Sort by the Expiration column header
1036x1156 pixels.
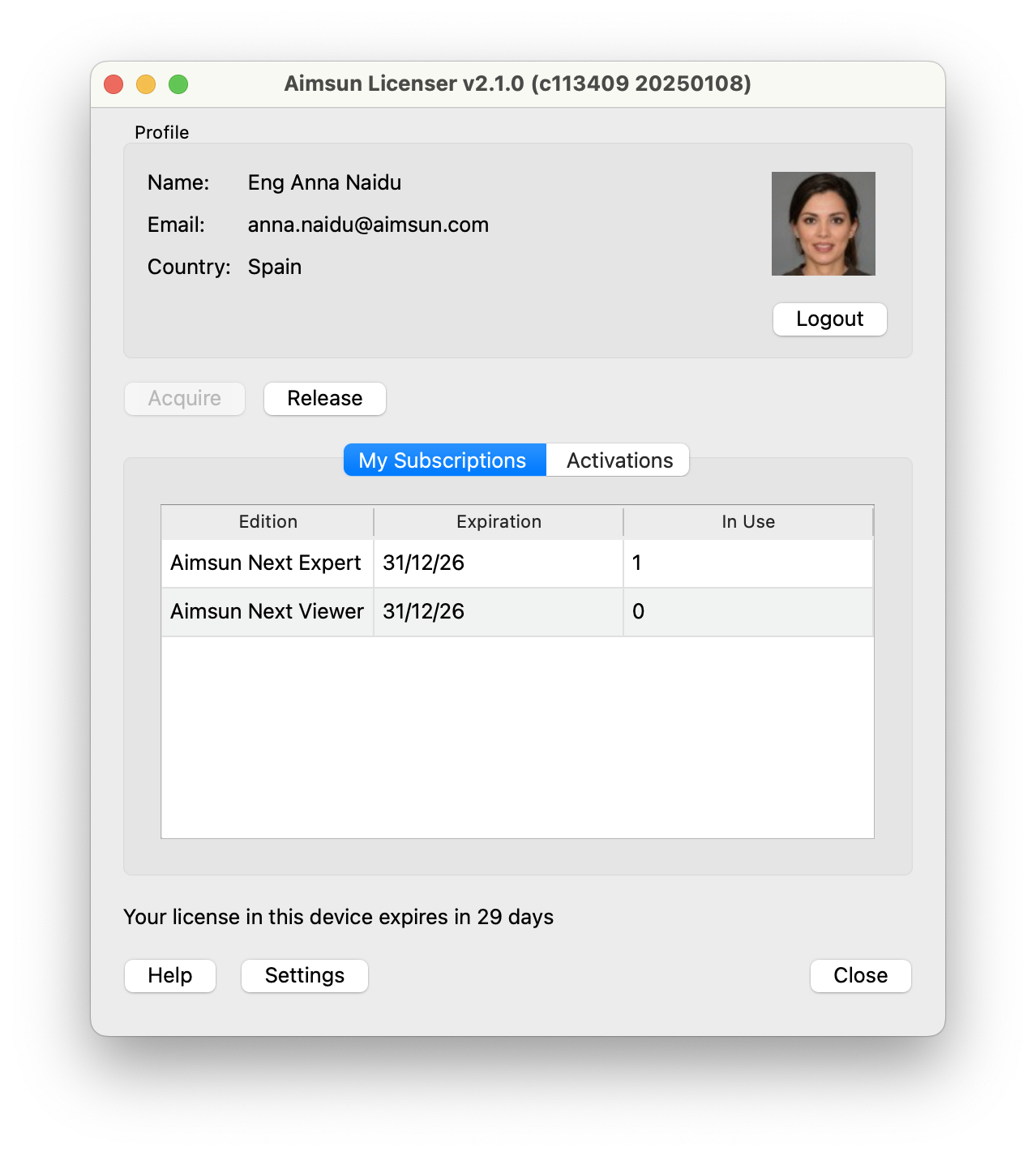point(499,522)
